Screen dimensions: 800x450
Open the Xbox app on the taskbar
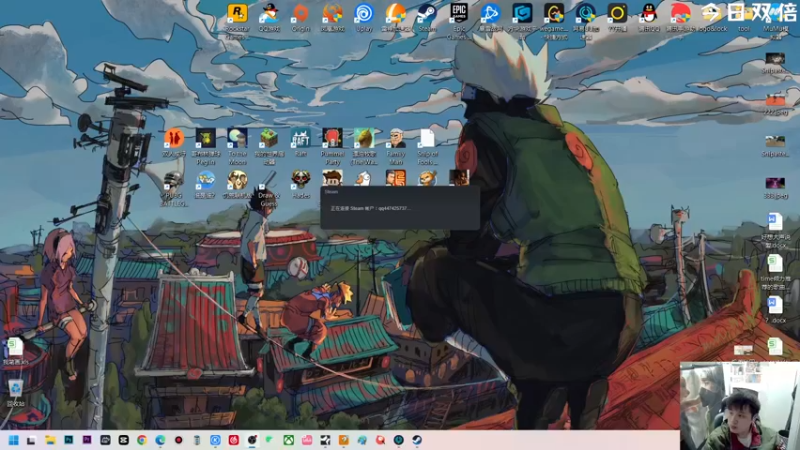288,440
